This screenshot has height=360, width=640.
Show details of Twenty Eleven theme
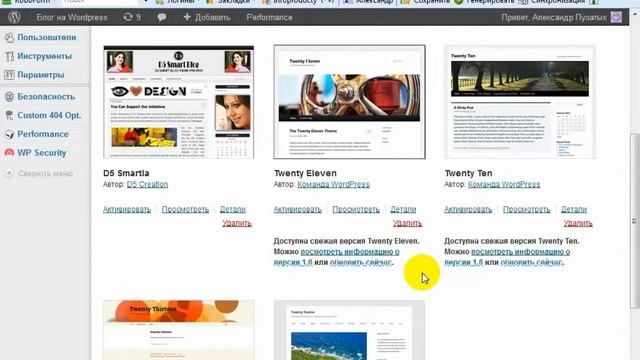[403, 209]
